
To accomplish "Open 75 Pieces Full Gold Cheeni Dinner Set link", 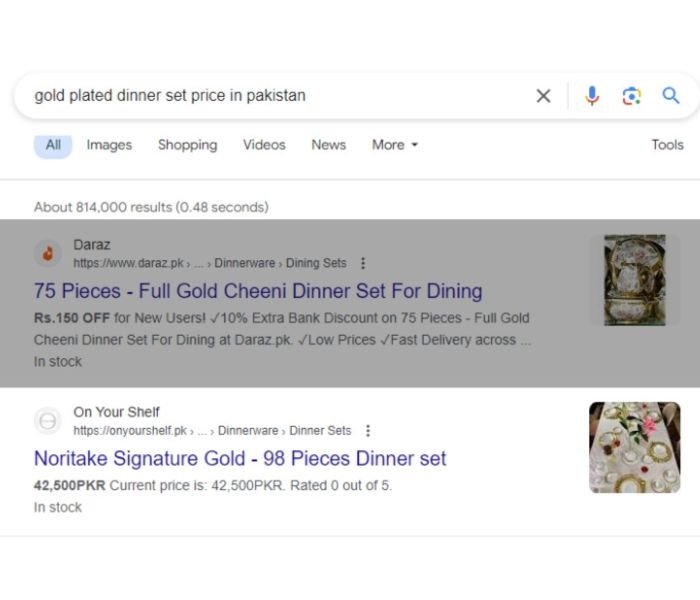I will coord(258,291).
